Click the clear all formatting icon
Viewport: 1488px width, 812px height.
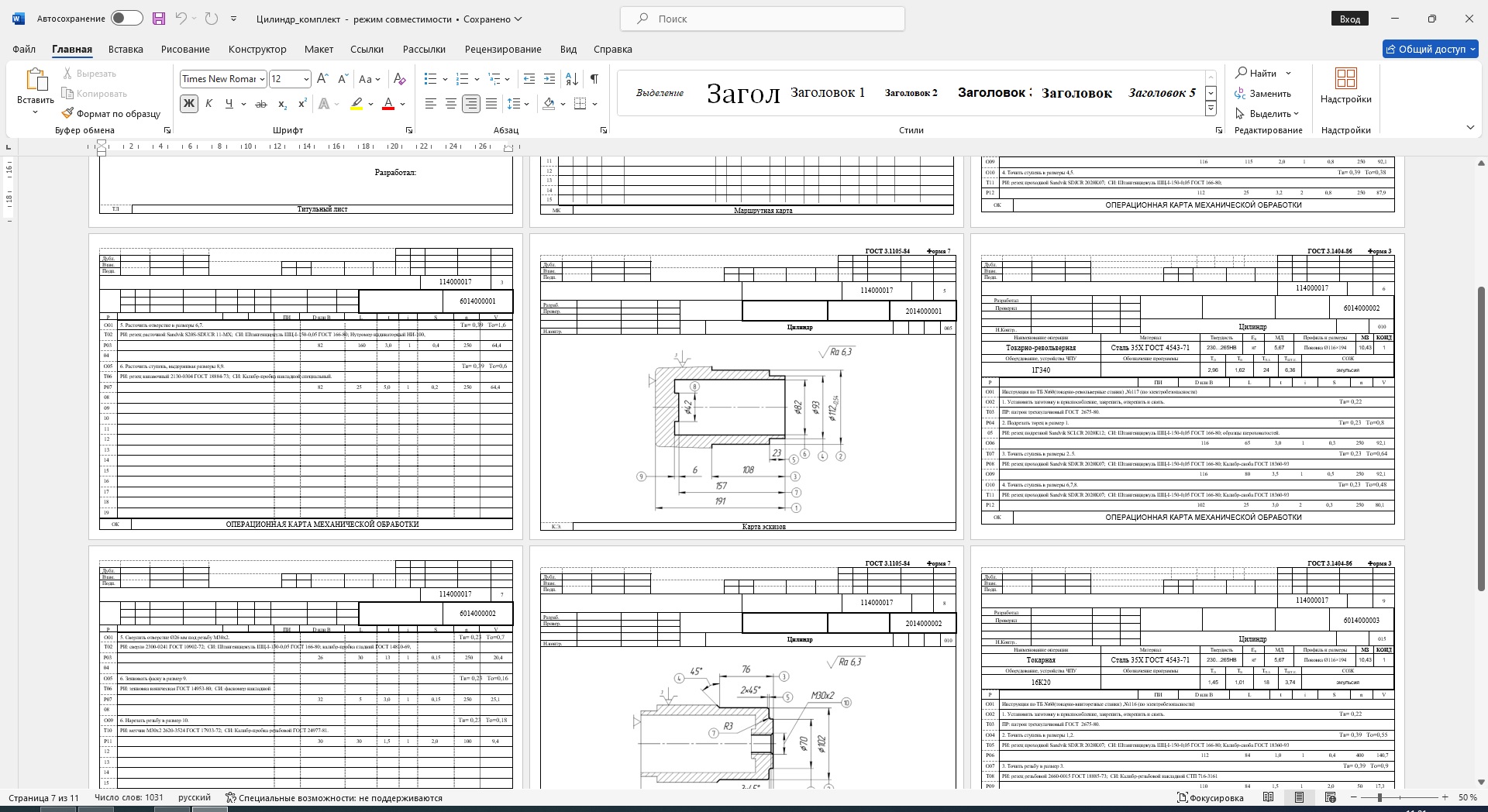[x=399, y=78]
